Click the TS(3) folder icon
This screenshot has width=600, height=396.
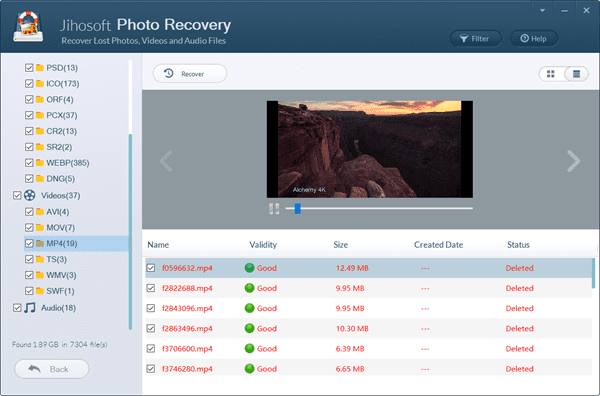point(40,259)
